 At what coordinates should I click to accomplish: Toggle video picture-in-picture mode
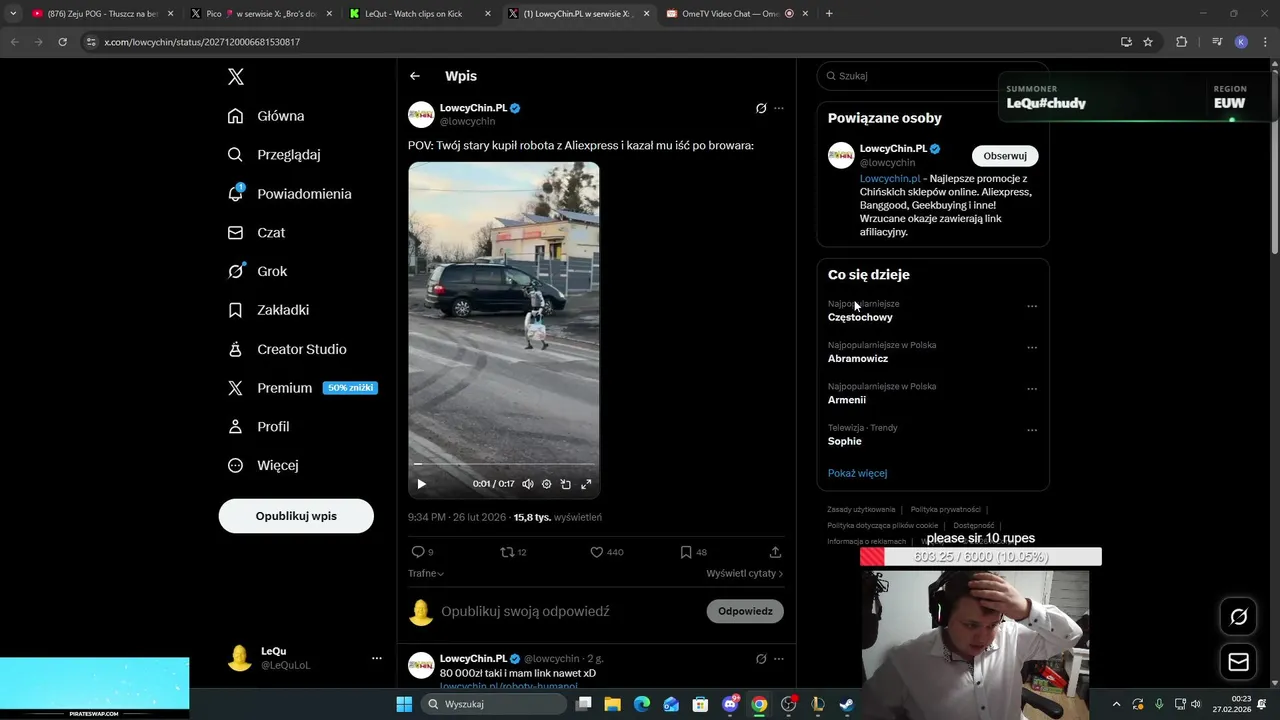(566, 484)
